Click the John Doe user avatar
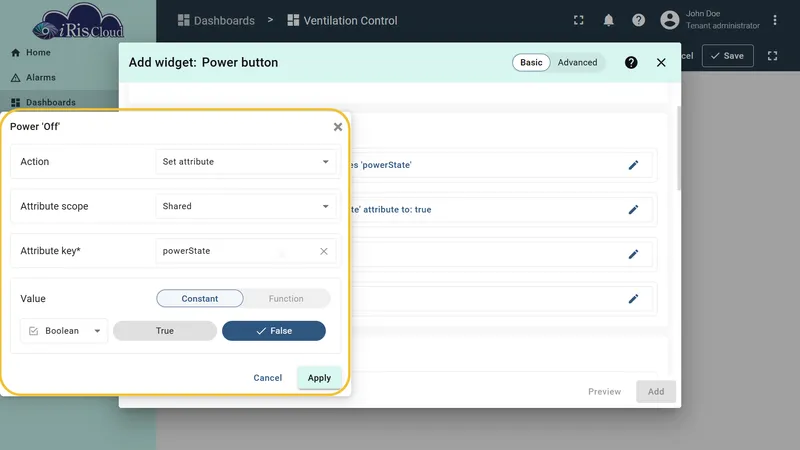This screenshot has height=450, width=800. 669,20
